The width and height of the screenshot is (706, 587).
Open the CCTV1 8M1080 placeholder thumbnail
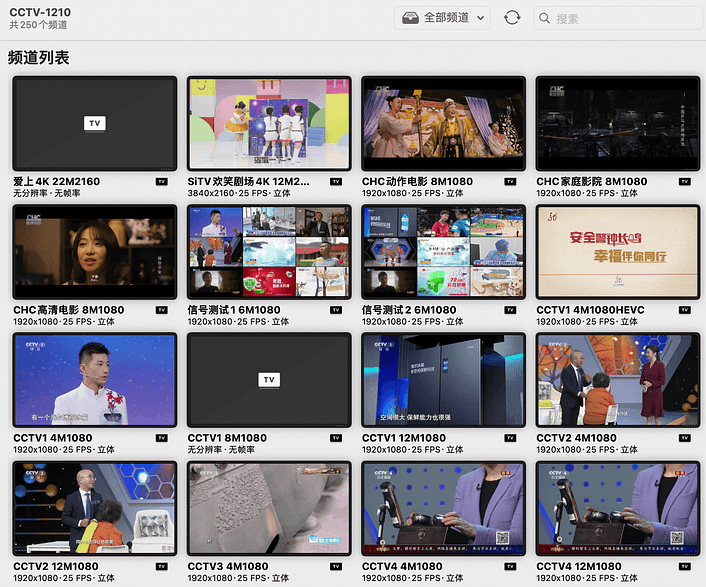(269, 380)
